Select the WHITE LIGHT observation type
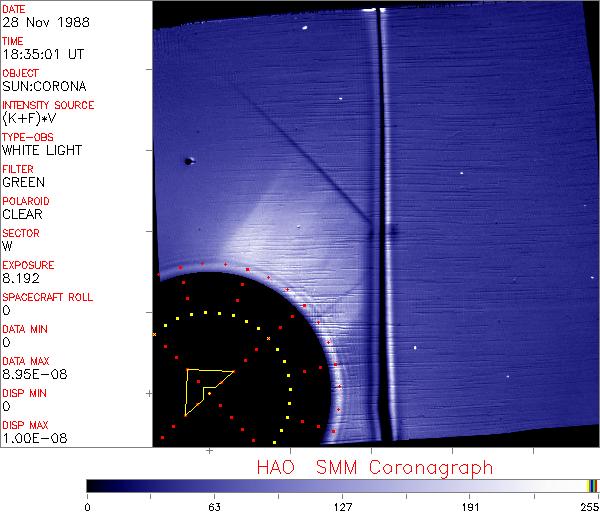The image size is (600, 512). tap(42, 150)
